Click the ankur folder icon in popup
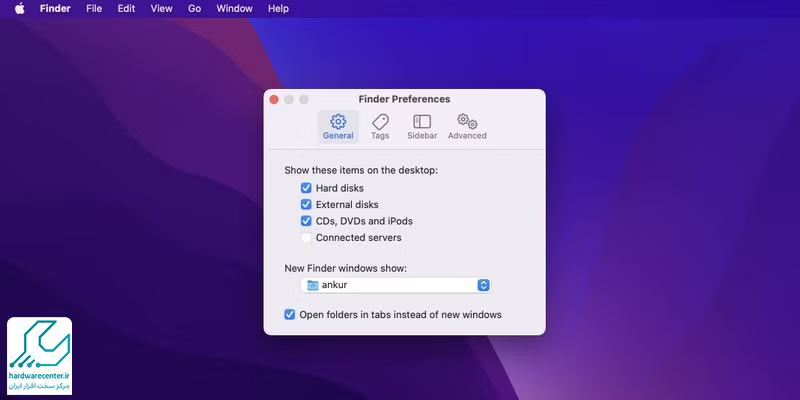The height and width of the screenshot is (400, 800). pyautogui.click(x=313, y=285)
